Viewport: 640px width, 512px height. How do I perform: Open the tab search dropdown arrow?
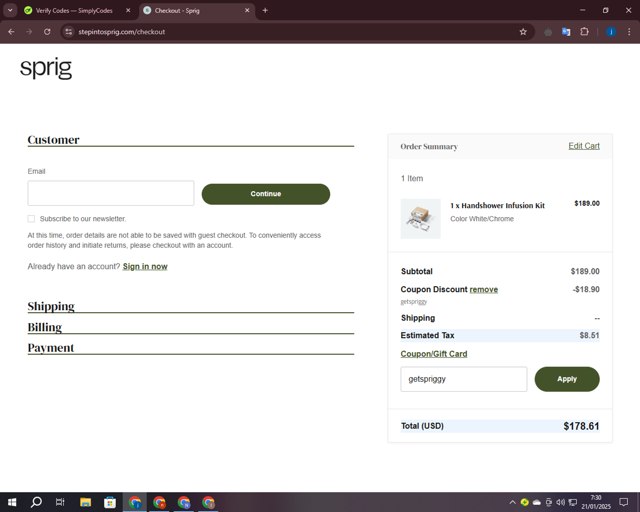[10, 11]
